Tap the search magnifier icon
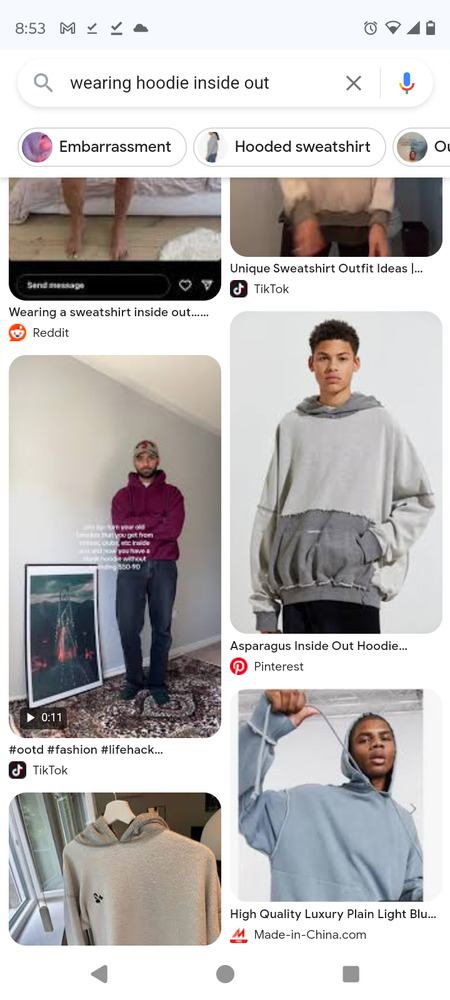 click(x=43, y=83)
